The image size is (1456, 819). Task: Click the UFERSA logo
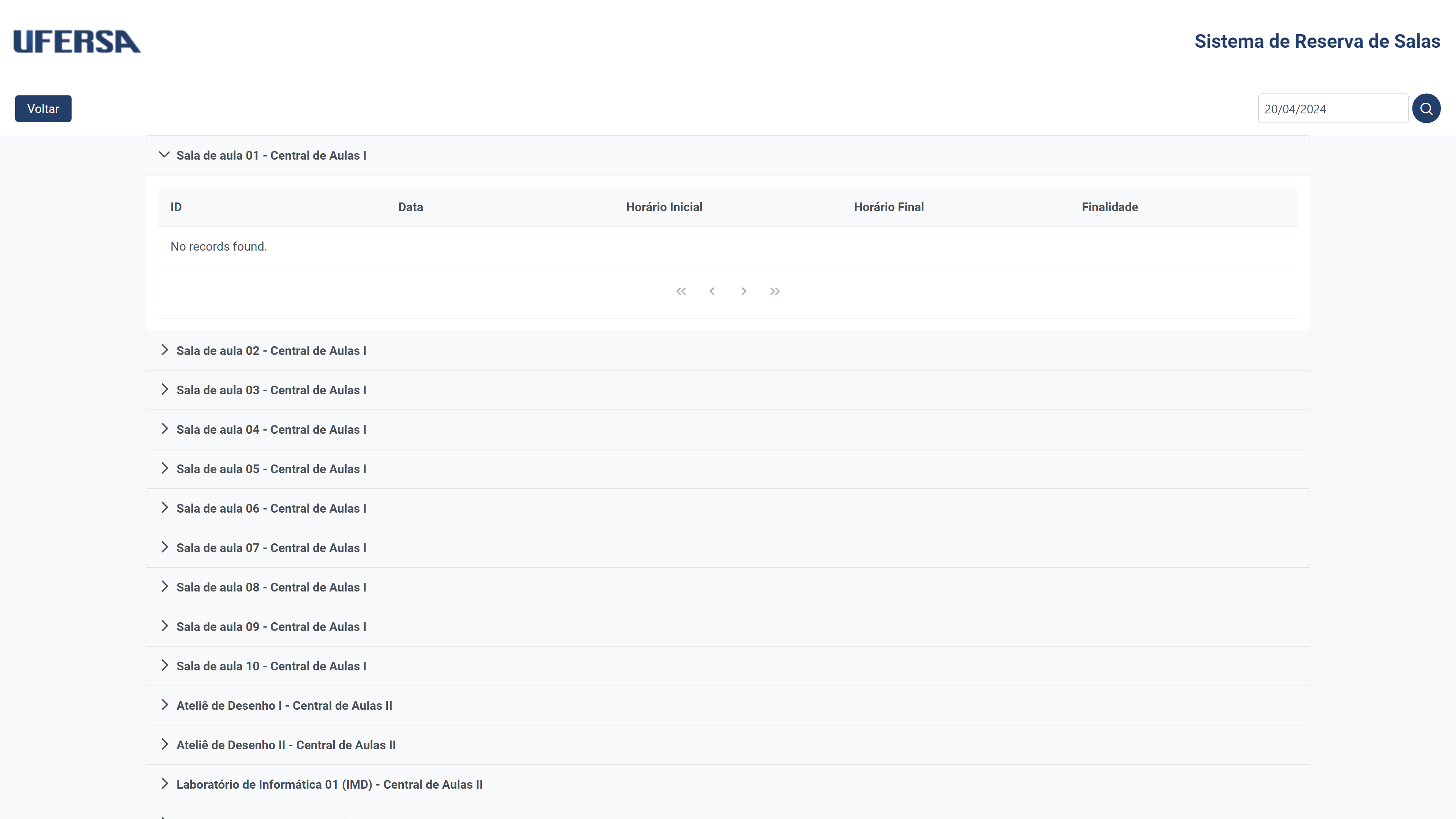point(77,42)
